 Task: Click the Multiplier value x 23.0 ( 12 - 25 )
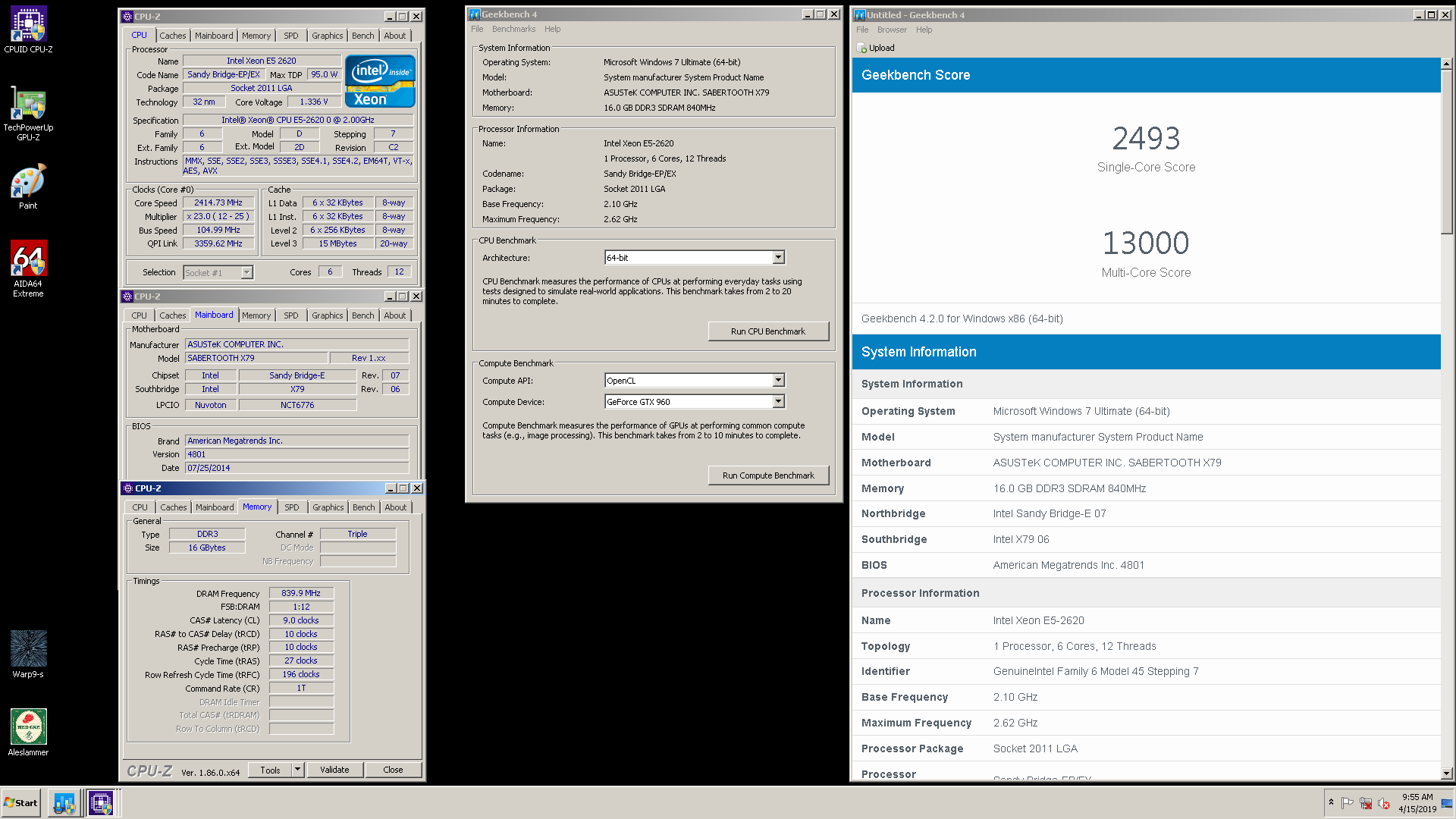tap(218, 217)
